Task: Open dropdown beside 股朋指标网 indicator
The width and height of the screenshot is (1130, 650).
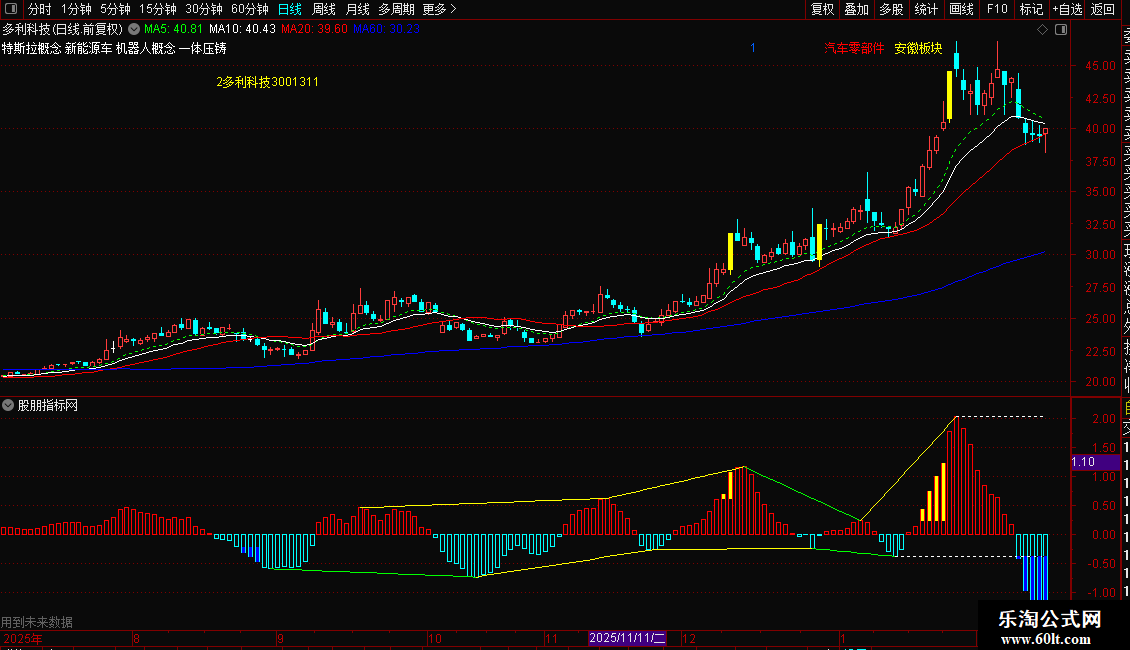Action: (x=8, y=406)
